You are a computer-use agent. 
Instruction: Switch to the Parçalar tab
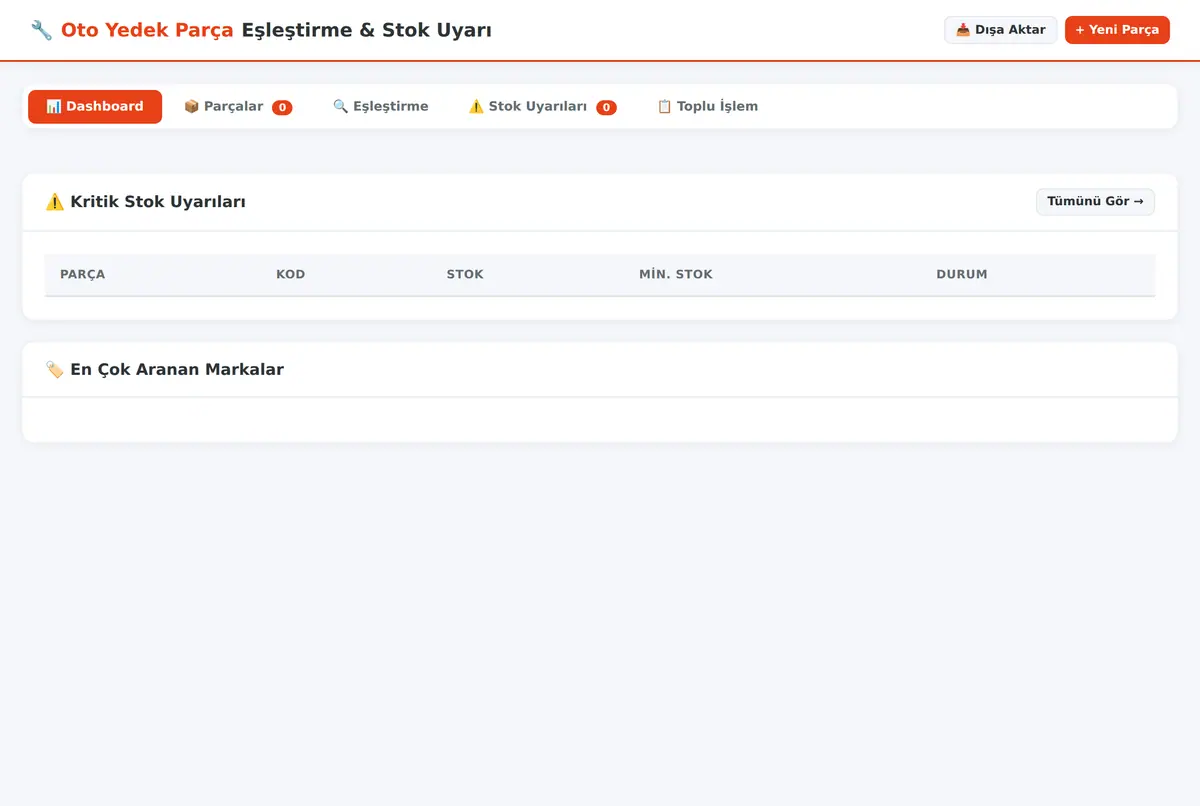coord(238,107)
